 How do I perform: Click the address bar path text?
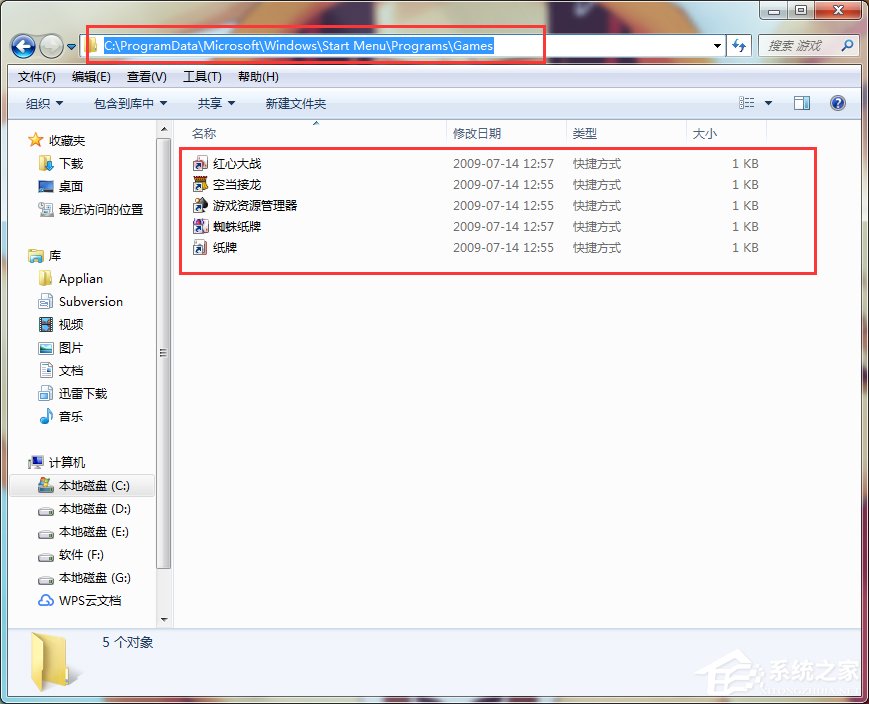pyautogui.click(x=298, y=45)
